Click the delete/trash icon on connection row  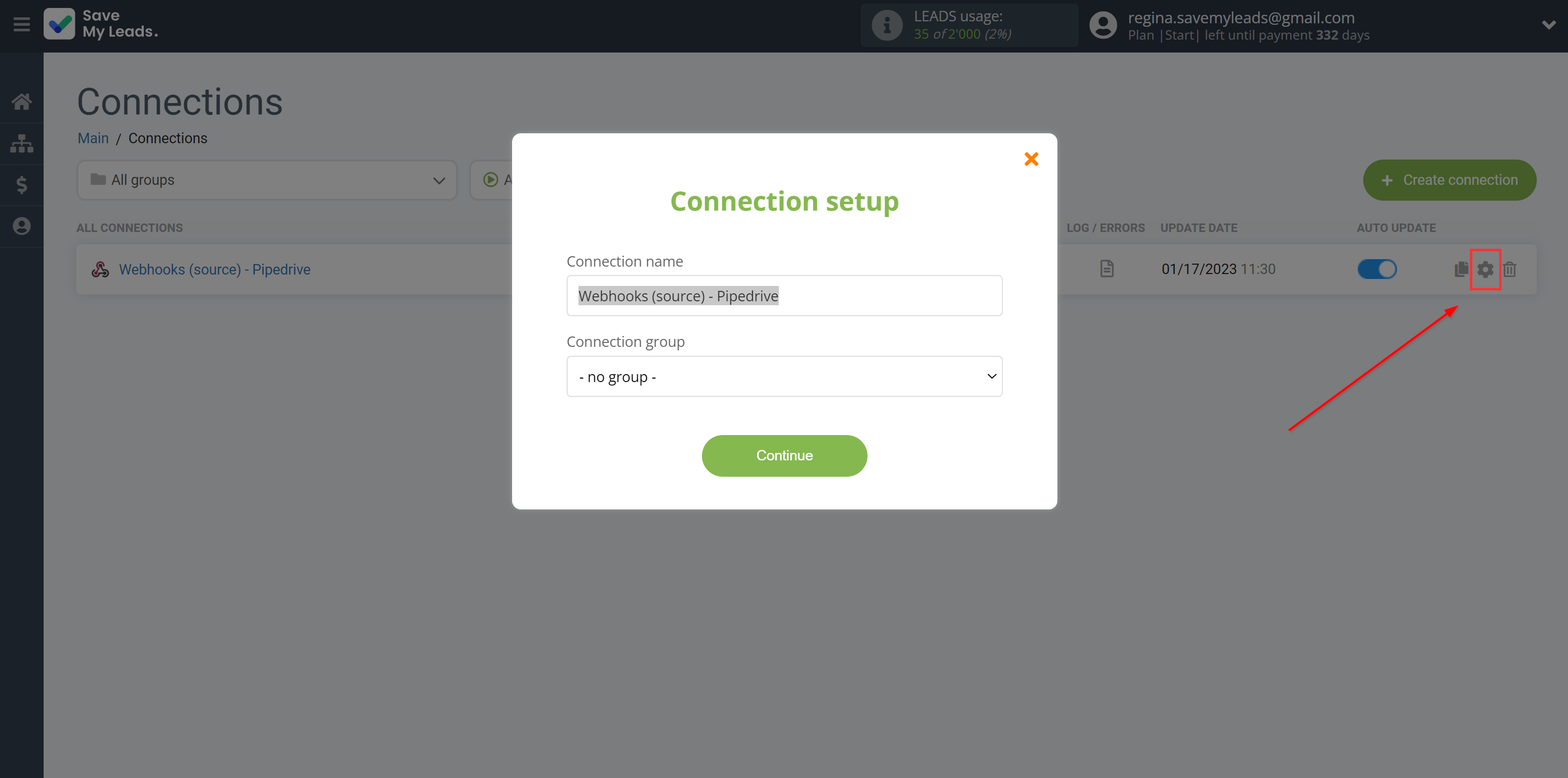click(x=1511, y=268)
